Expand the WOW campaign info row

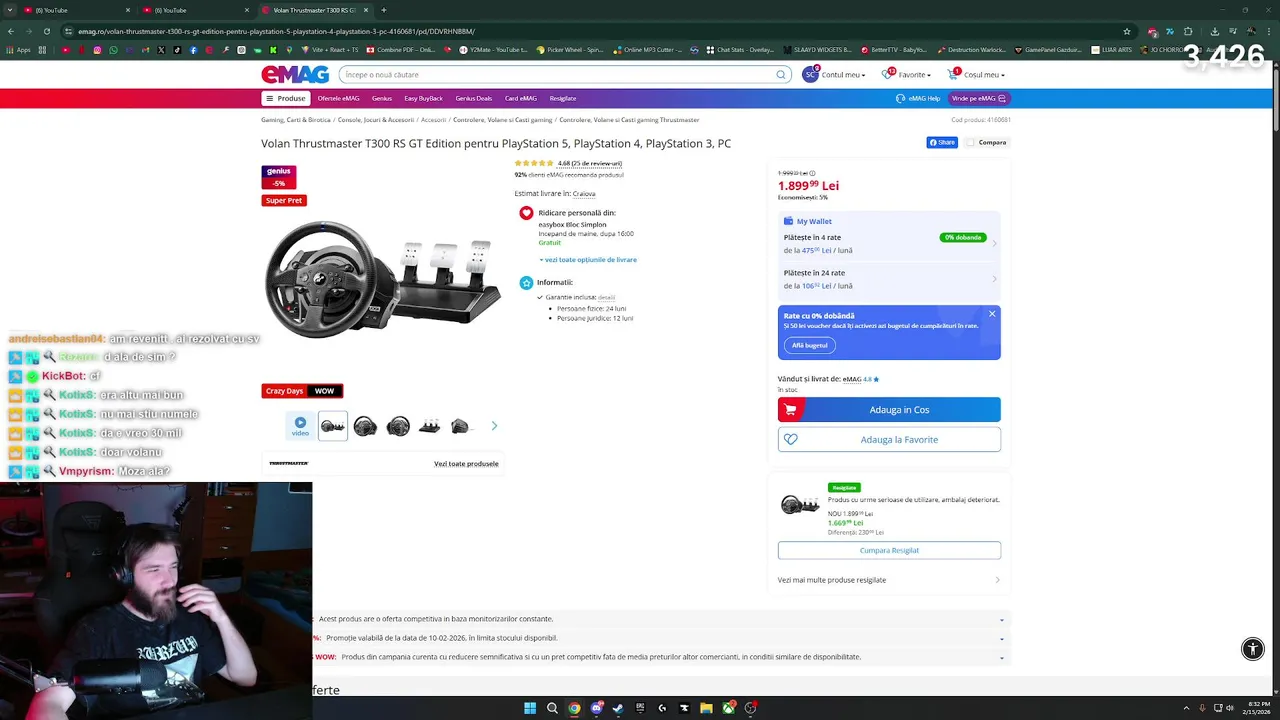pyautogui.click(x=660, y=657)
